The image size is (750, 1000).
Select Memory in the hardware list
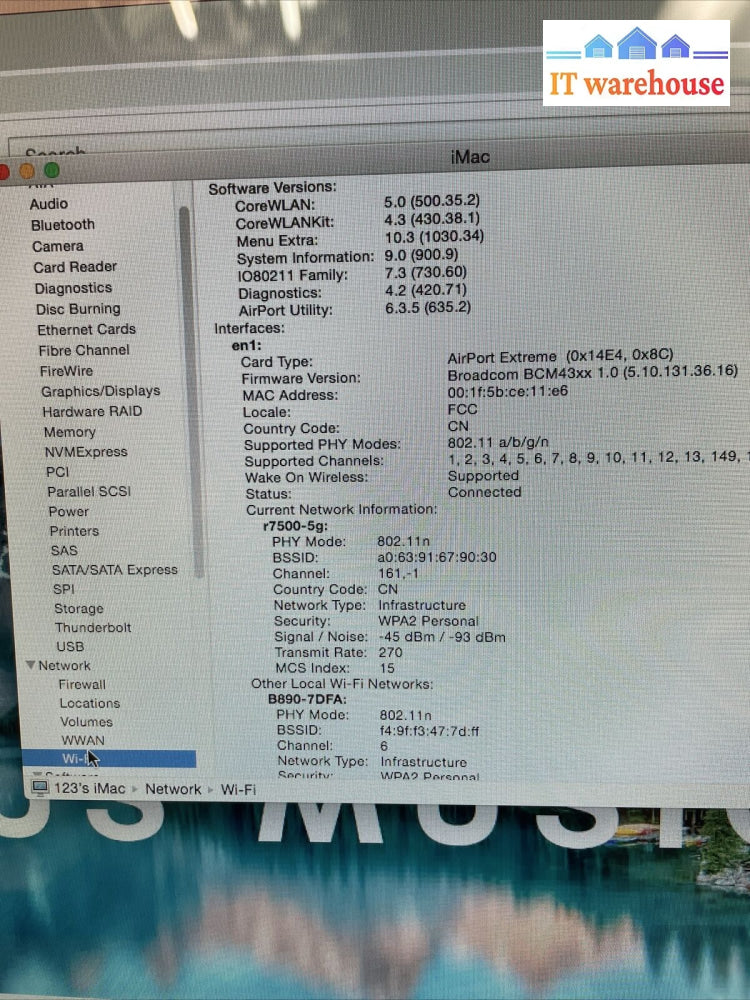tap(69, 432)
